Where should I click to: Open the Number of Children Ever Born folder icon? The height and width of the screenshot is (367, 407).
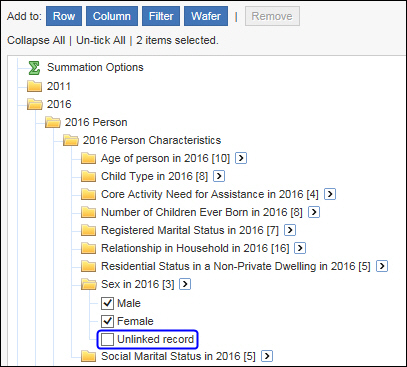88,212
